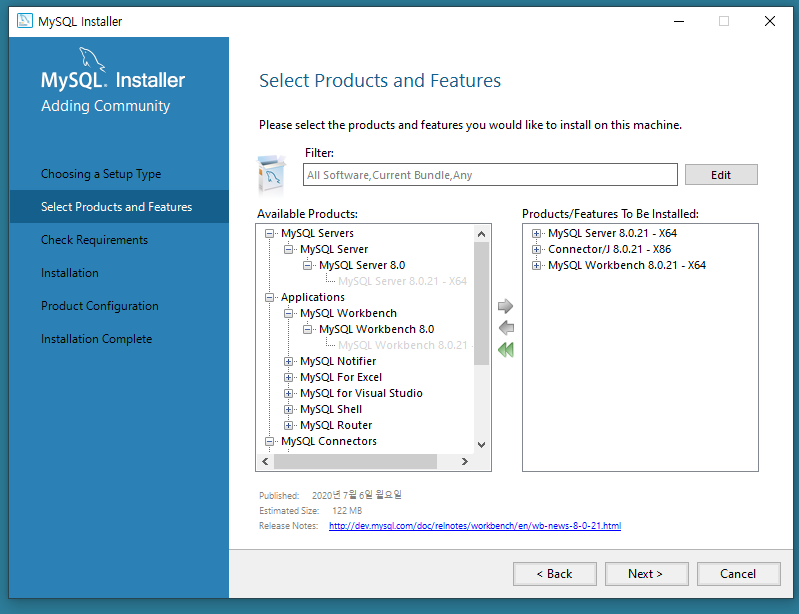
Task: Expand the MySQL Router node
Action: point(288,425)
